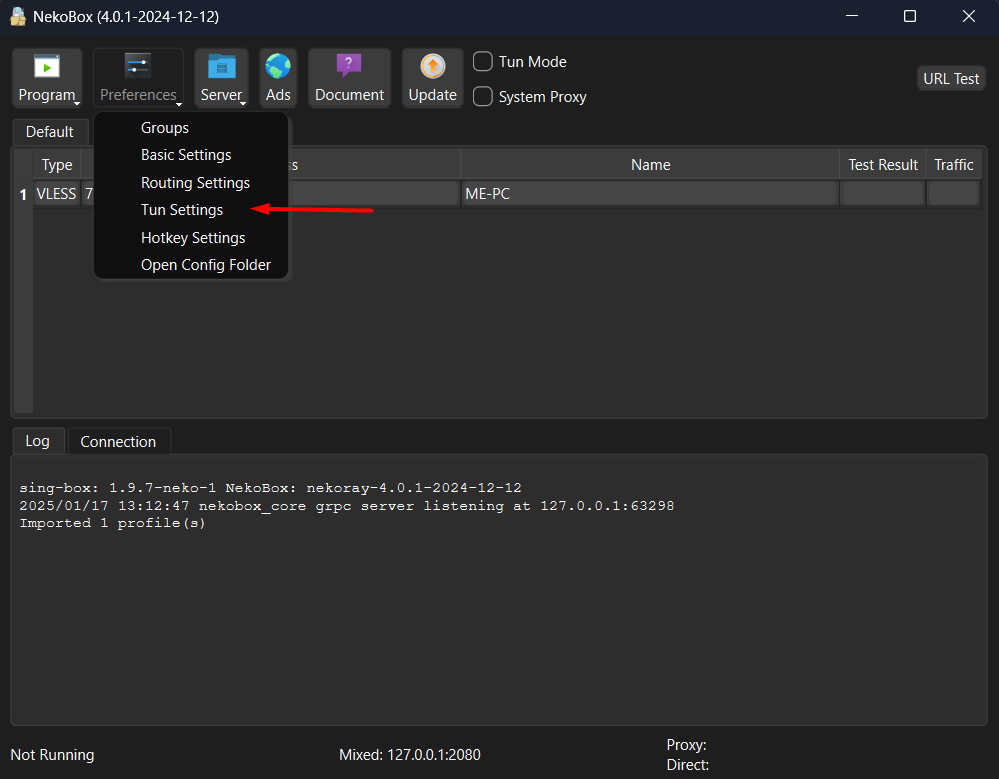Viewport: 999px width, 779px height.
Task: Switch to the Connection tab
Action: (x=118, y=442)
